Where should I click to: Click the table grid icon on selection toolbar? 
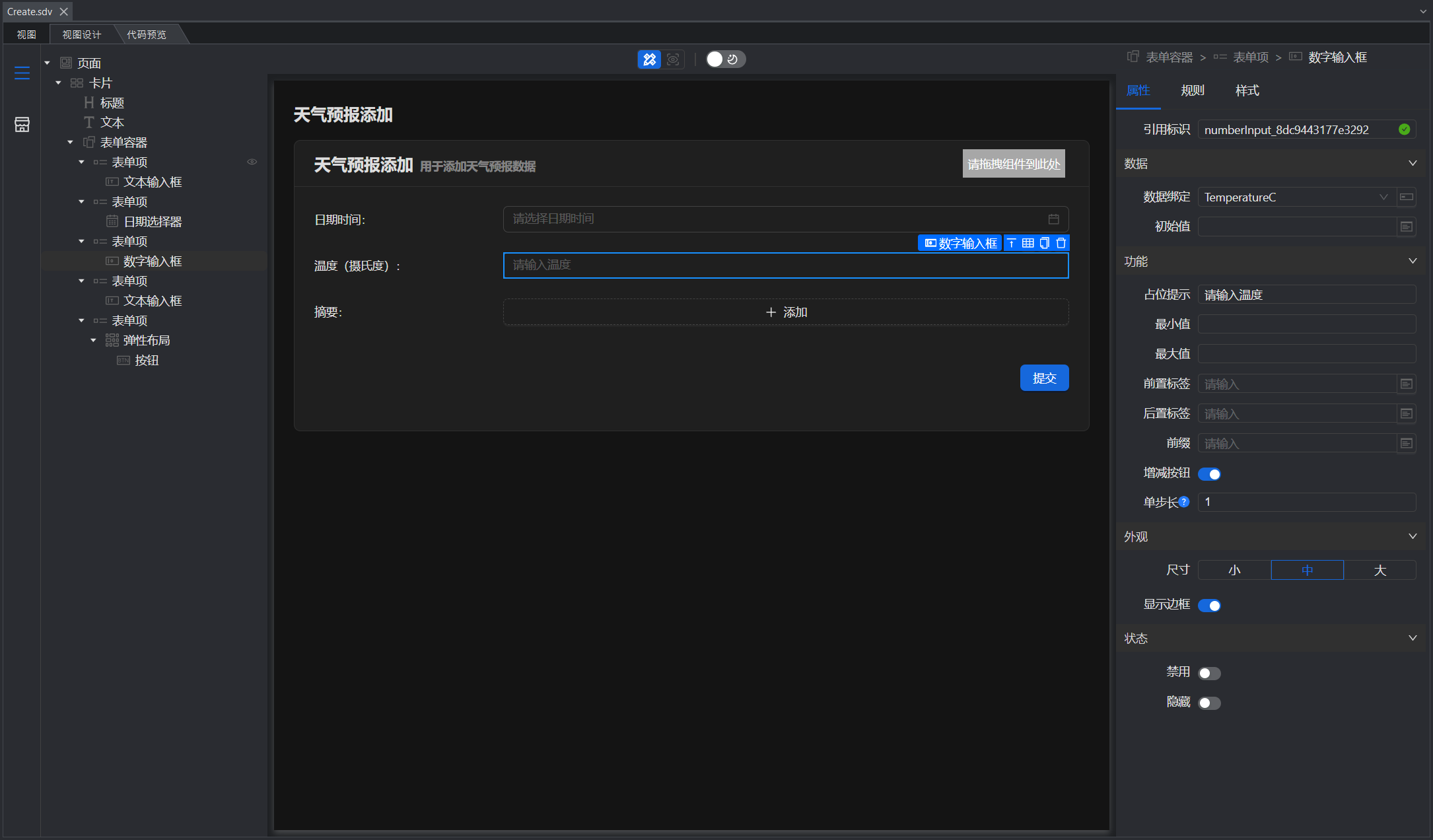tap(1028, 243)
